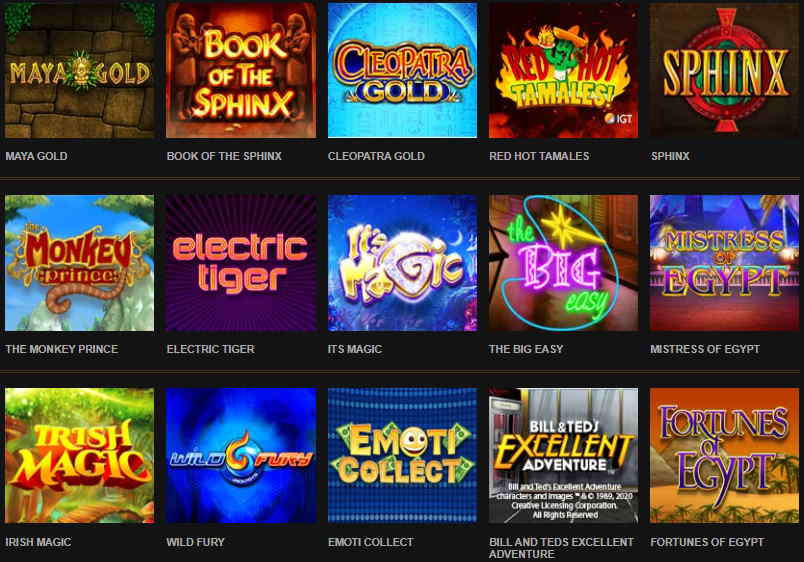This screenshot has height=562, width=804.
Task: Open the WILD FURY title link
Action: point(195,542)
